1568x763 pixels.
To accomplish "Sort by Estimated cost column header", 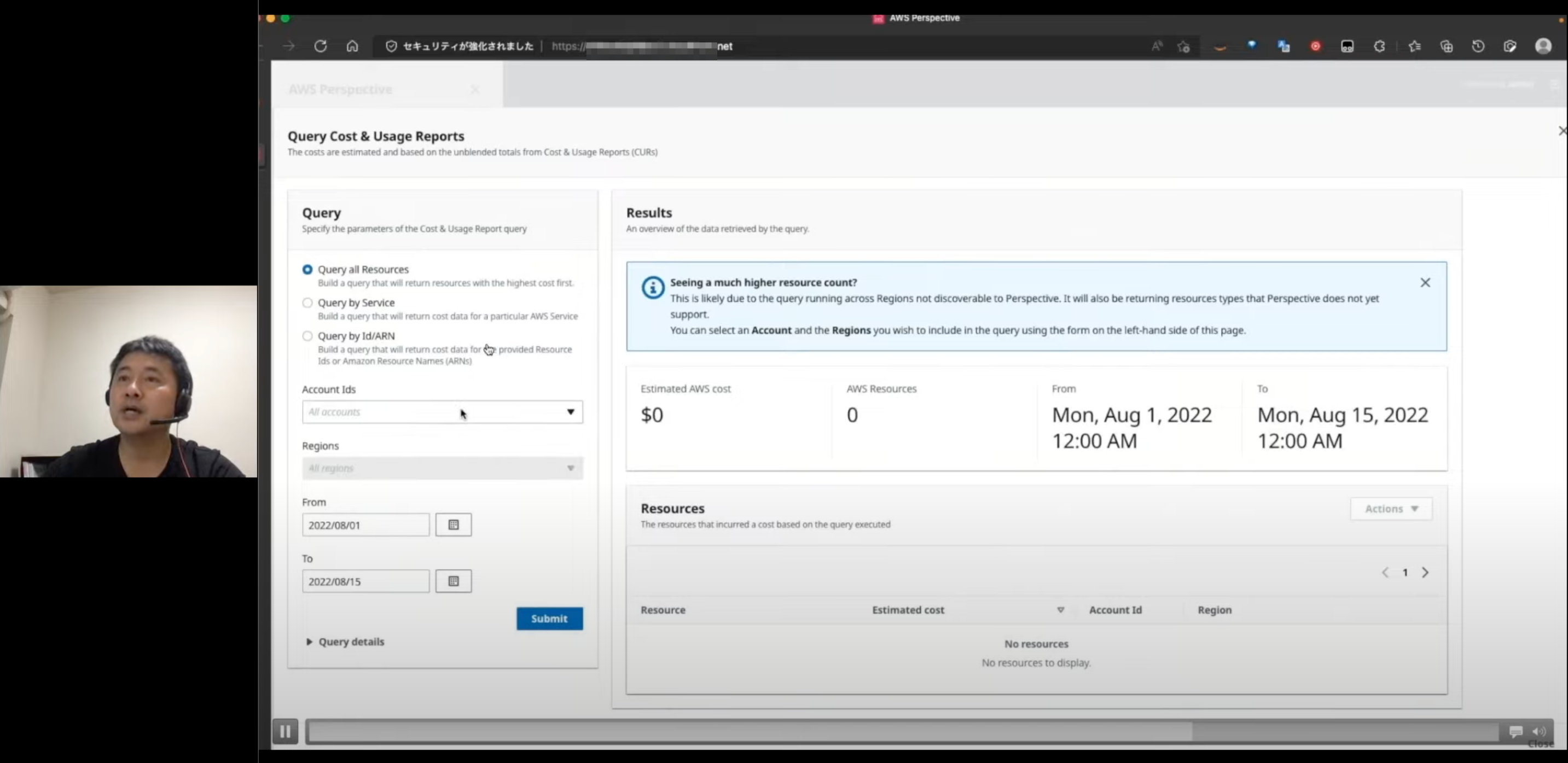I will point(908,610).
